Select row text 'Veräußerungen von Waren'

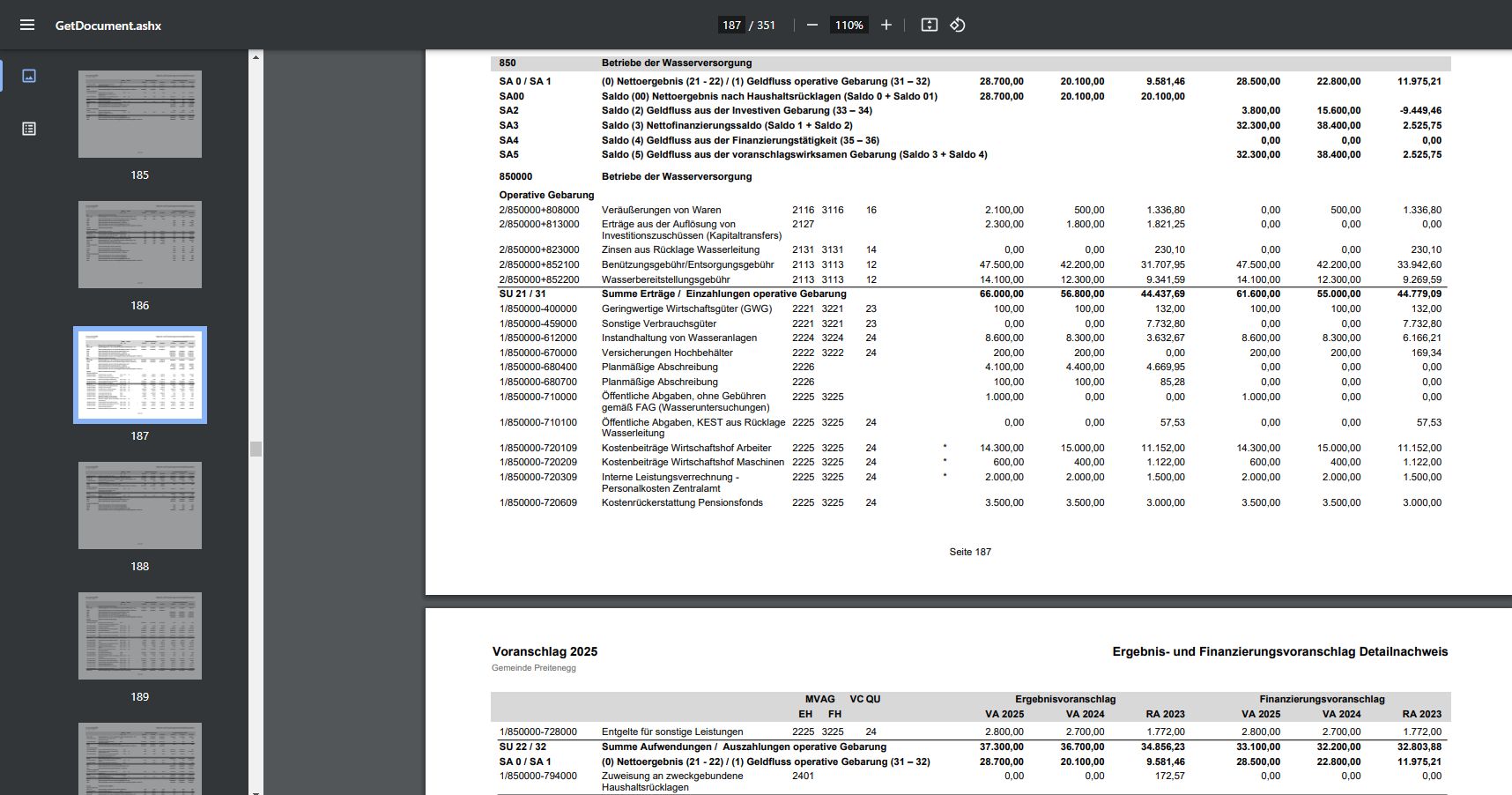661,210
